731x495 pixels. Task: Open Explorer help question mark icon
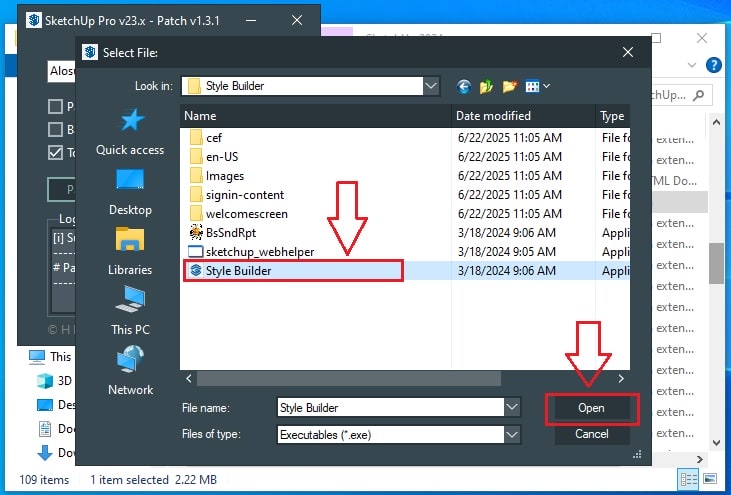(714, 65)
